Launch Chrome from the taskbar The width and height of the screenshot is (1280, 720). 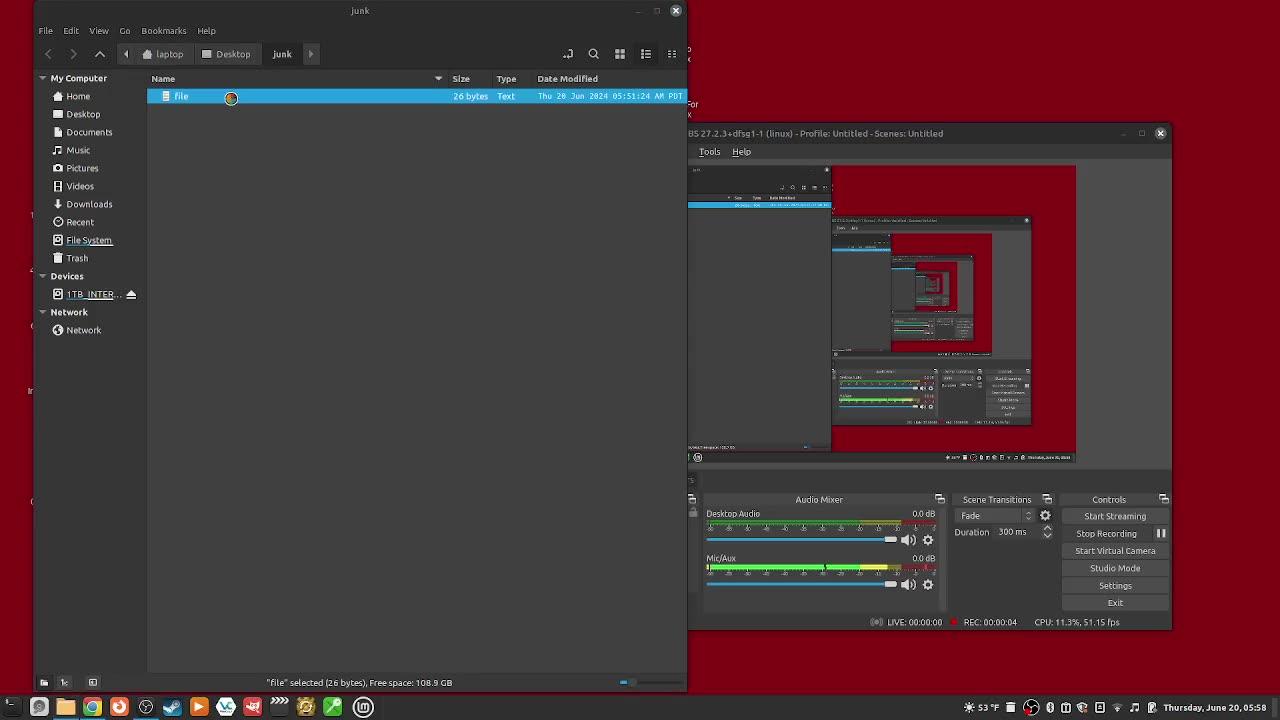click(92, 707)
